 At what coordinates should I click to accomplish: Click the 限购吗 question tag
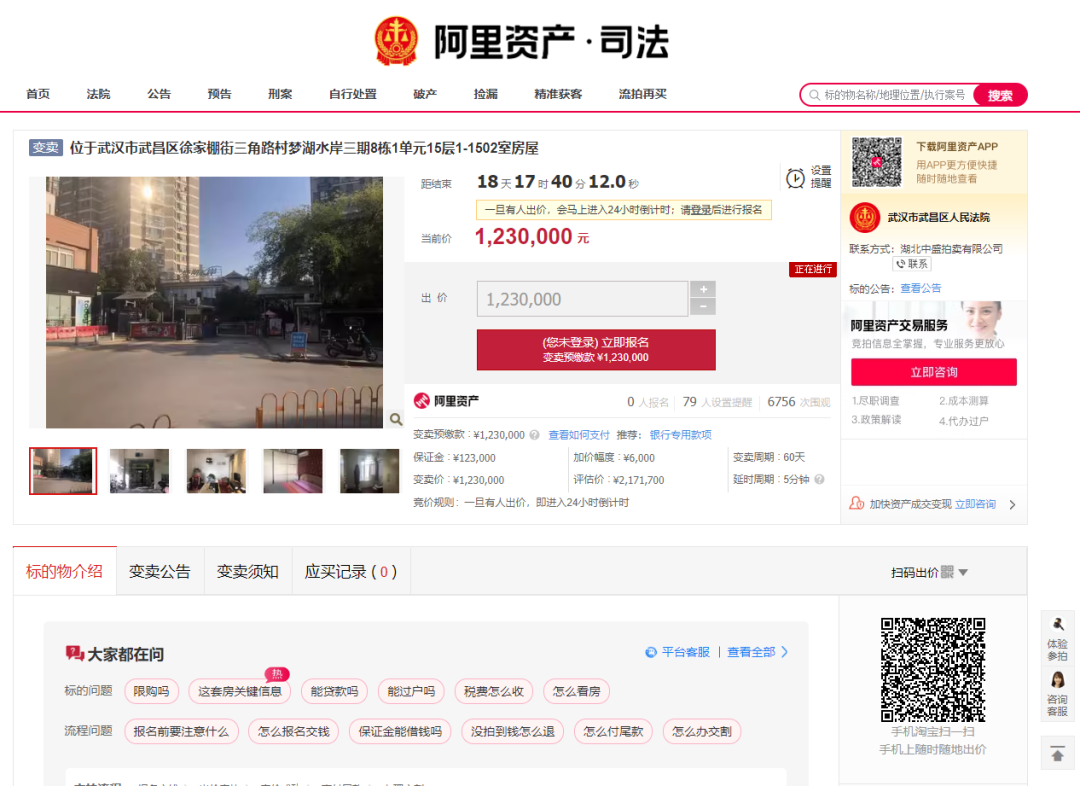[x=152, y=691]
